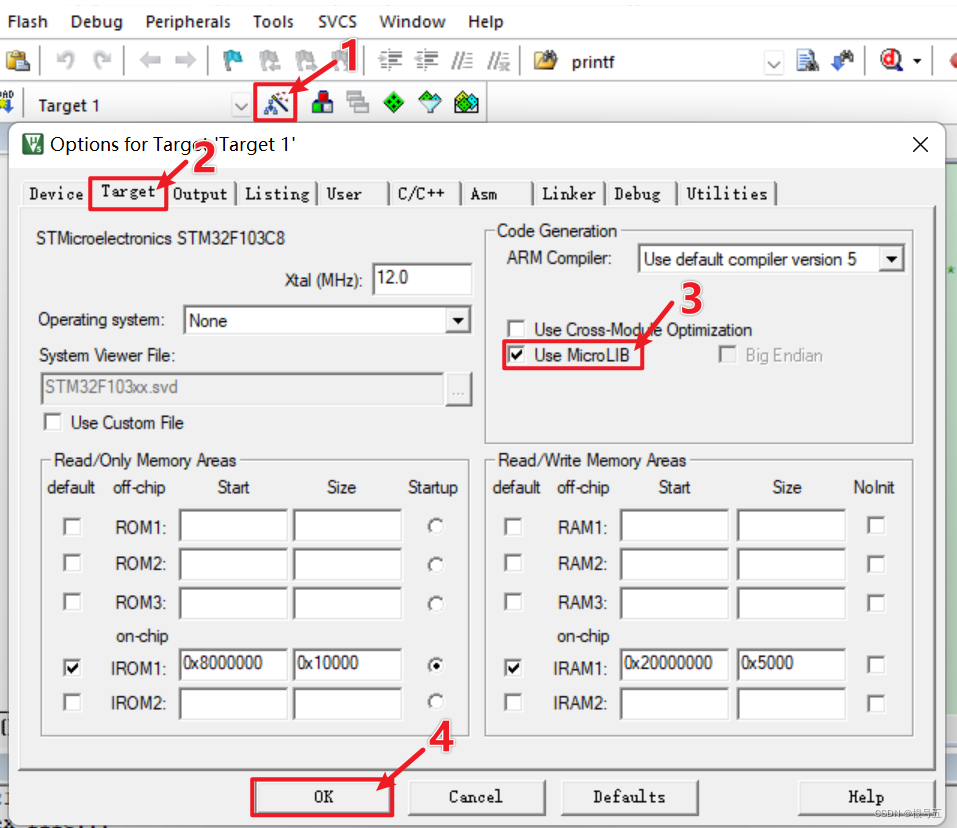Enable NoInit for IRAM1
The image size is (957, 828).
click(x=876, y=664)
